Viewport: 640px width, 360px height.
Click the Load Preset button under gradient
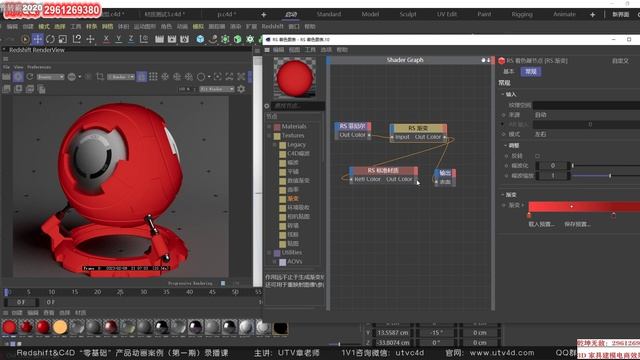pyautogui.click(x=541, y=224)
